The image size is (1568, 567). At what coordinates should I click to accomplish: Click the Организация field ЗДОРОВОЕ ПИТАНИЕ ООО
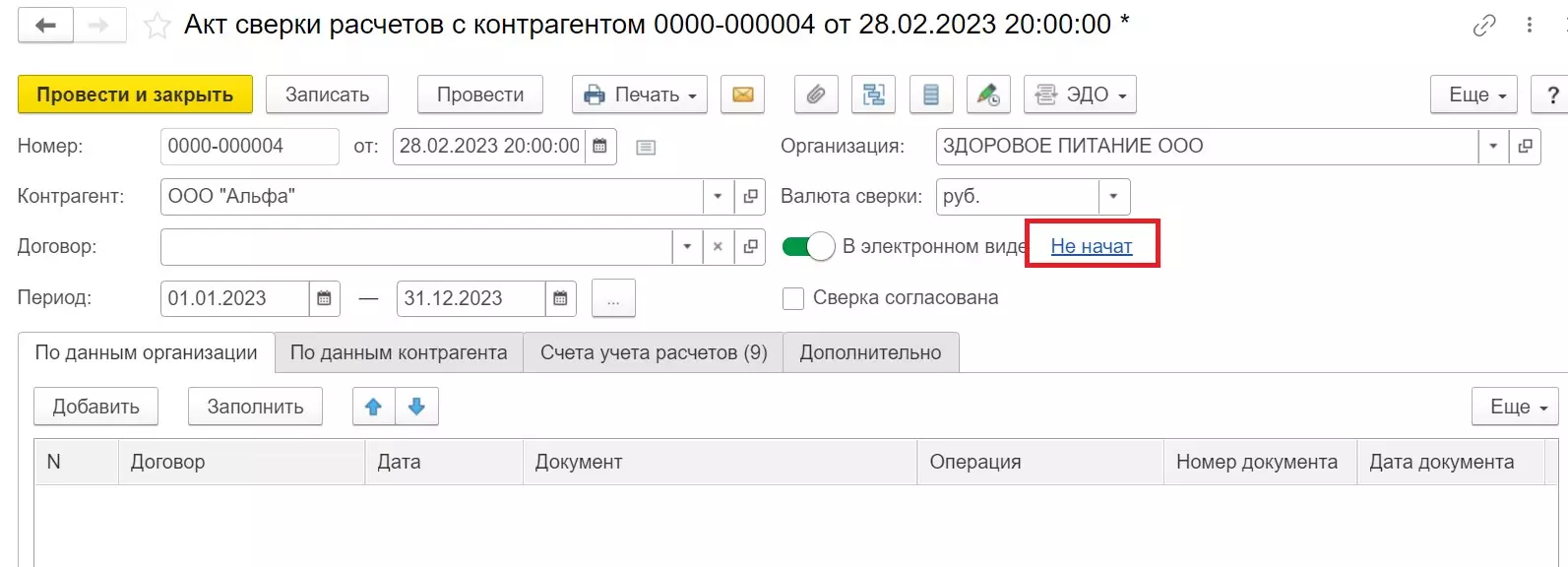coord(1207,147)
